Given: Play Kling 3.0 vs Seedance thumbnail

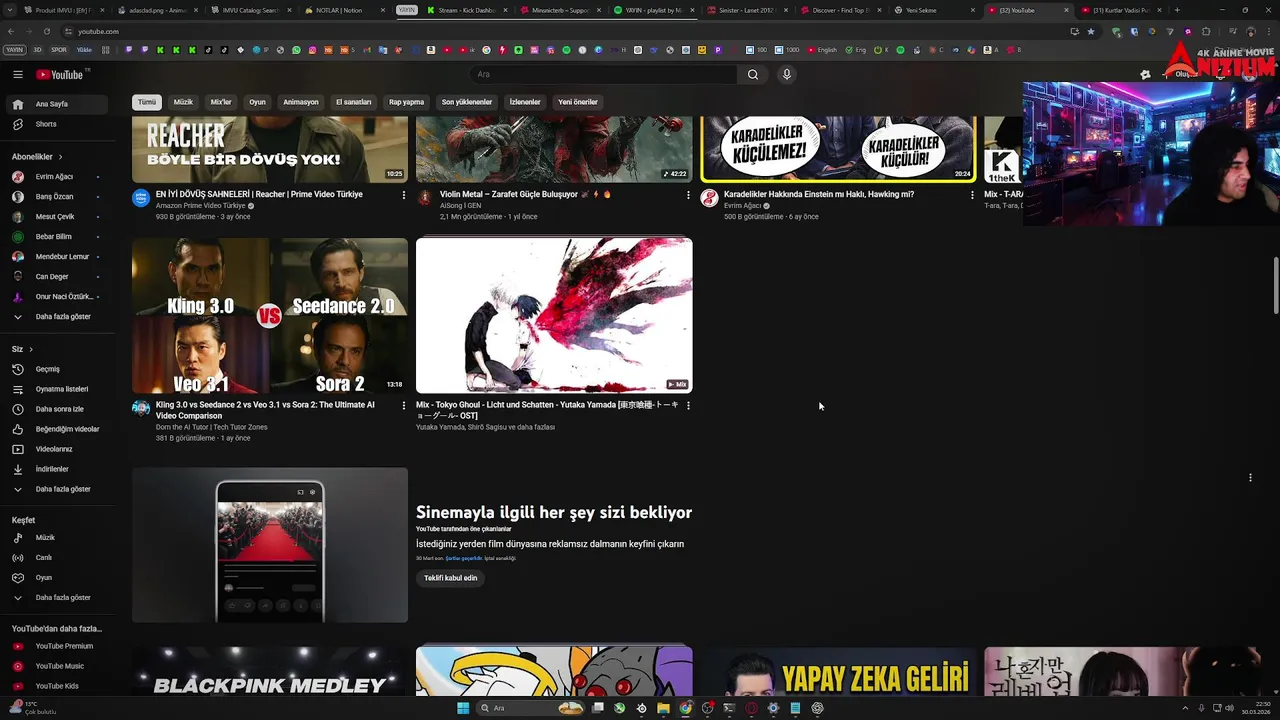Looking at the screenshot, I should [x=270, y=316].
